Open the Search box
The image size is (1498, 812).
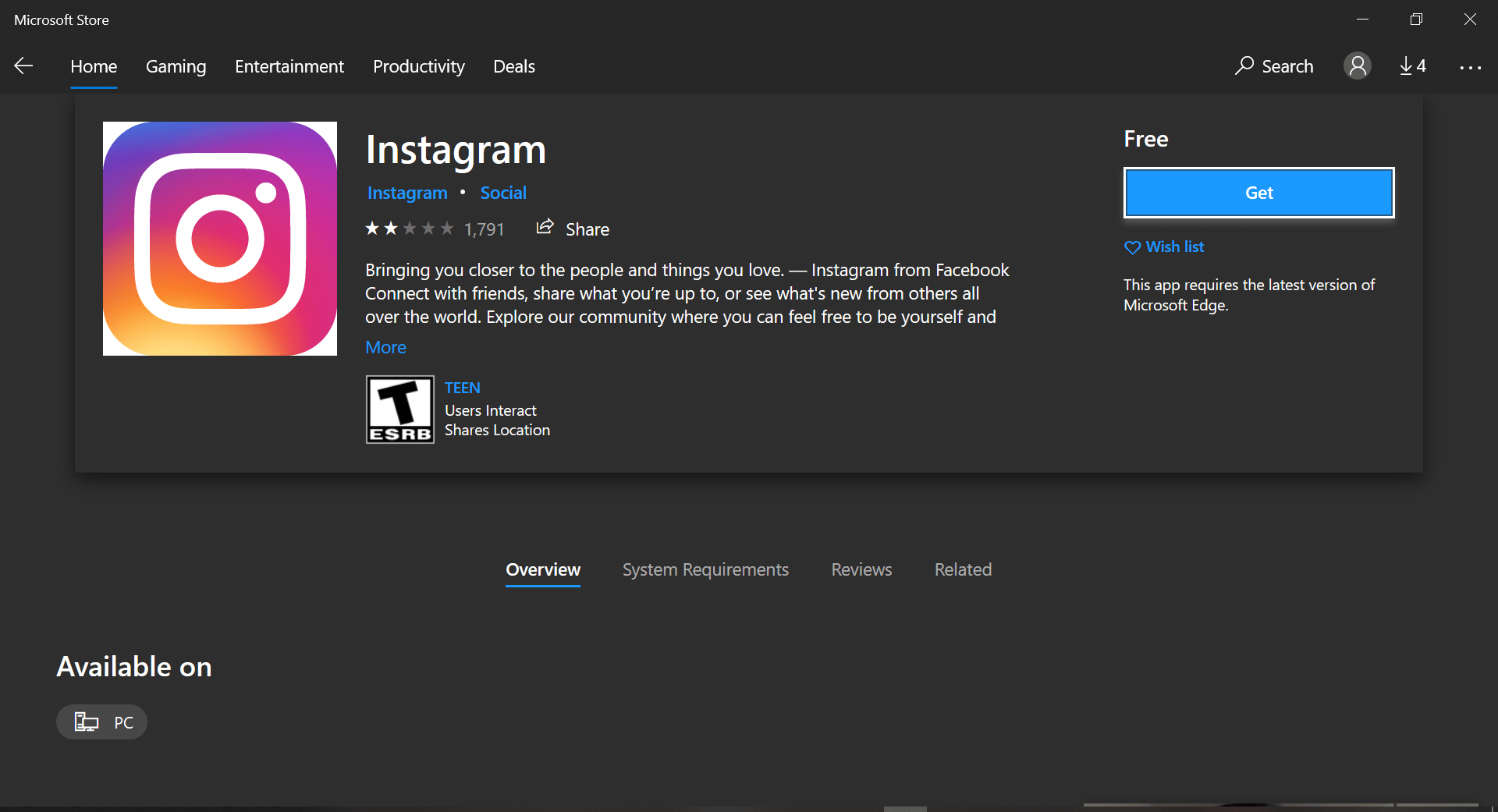1274,66
